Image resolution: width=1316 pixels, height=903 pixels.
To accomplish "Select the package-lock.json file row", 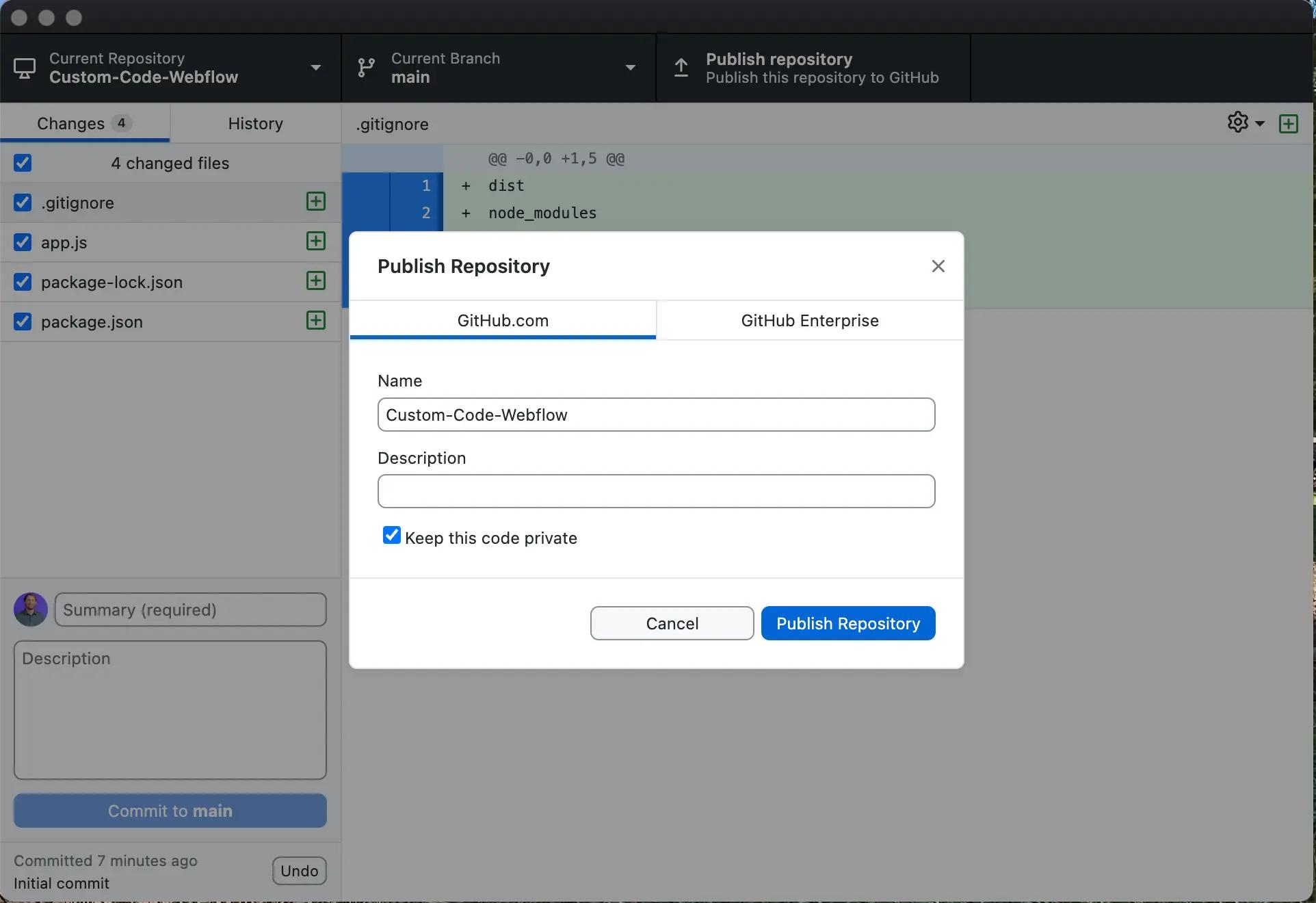I will pos(170,282).
